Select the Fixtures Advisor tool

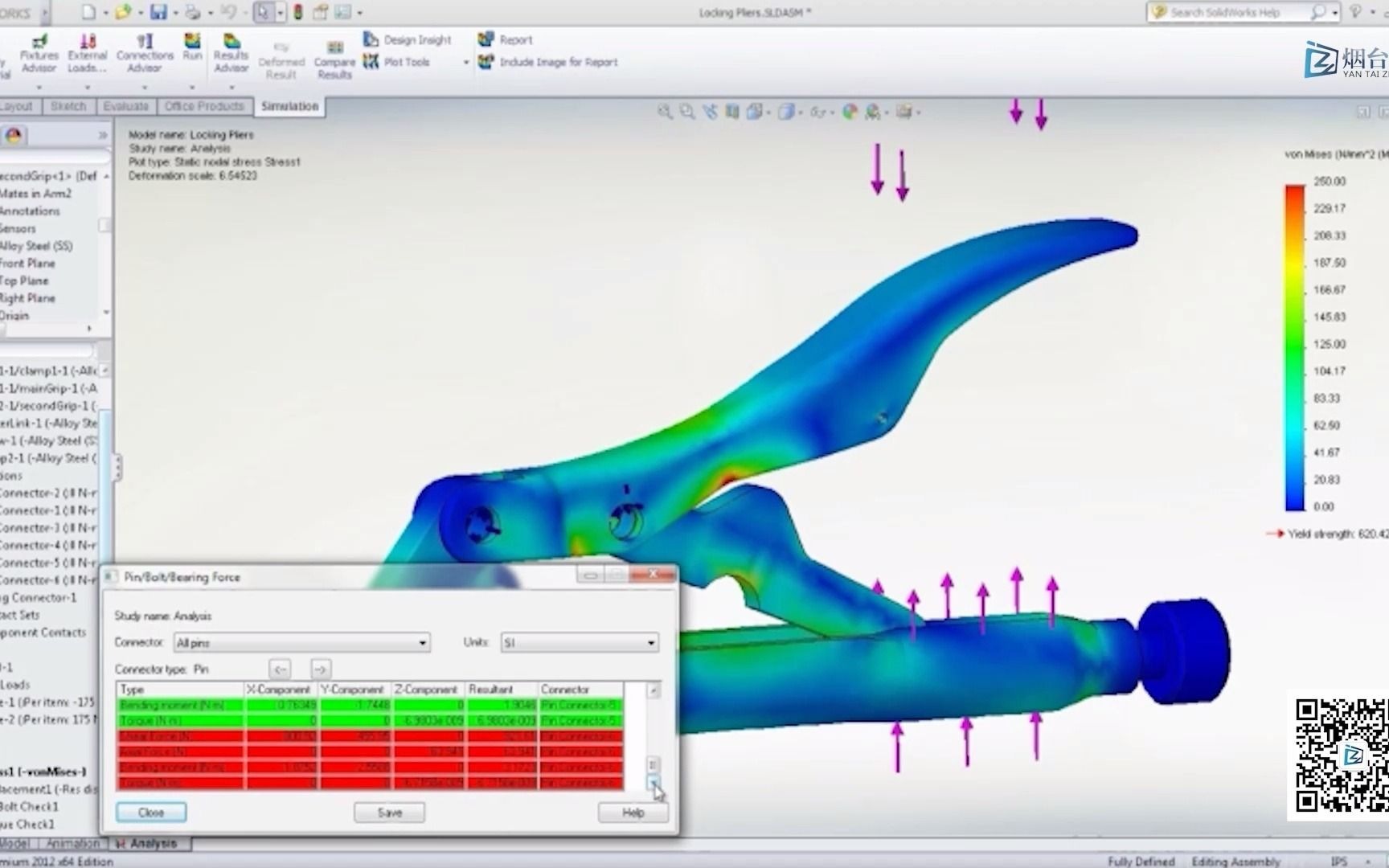[x=39, y=51]
